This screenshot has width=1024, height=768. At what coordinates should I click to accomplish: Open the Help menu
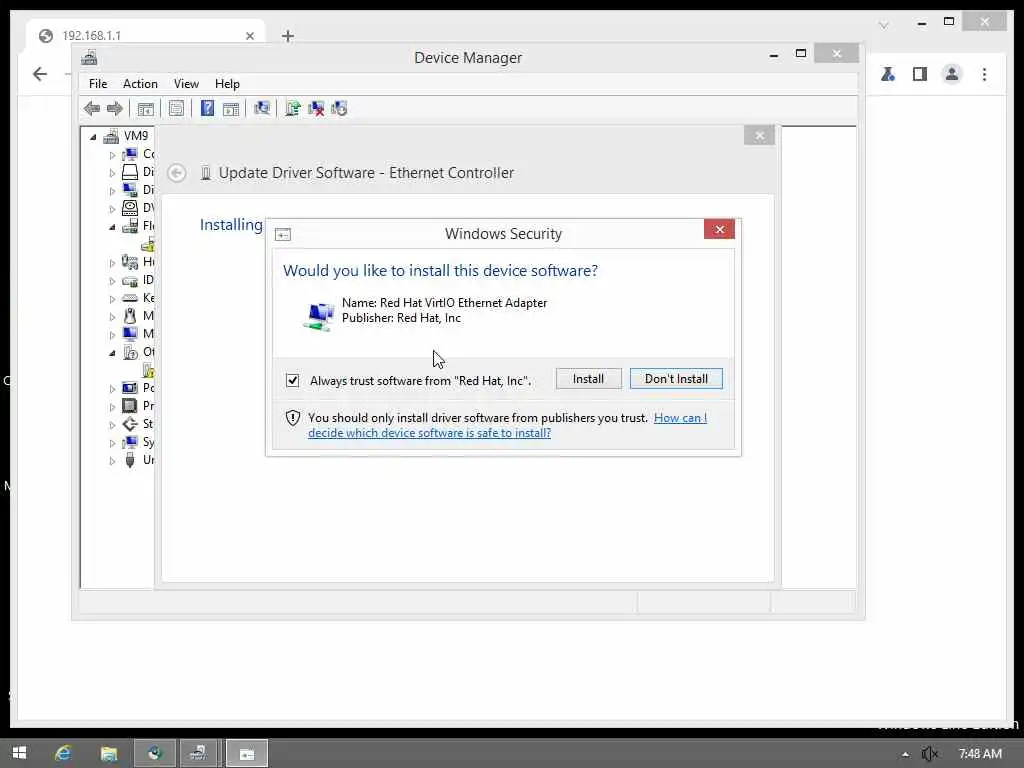click(227, 84)
